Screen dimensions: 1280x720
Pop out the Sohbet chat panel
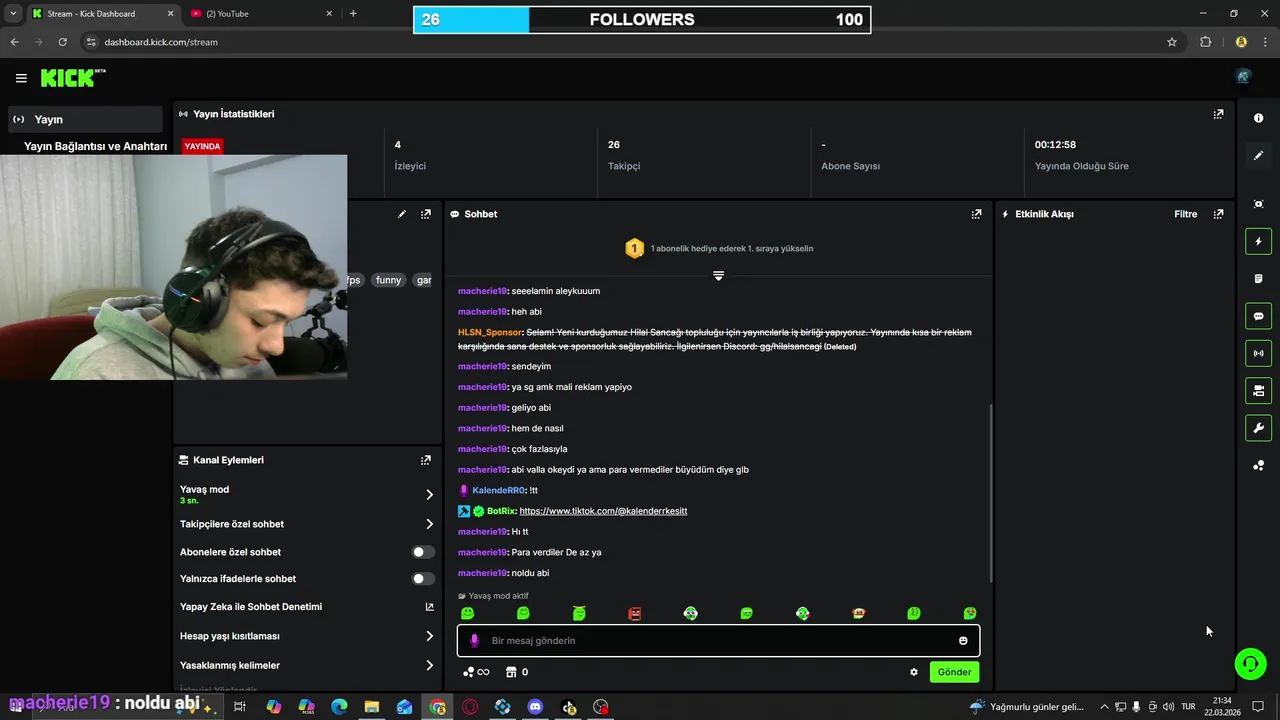coord(976,214)
